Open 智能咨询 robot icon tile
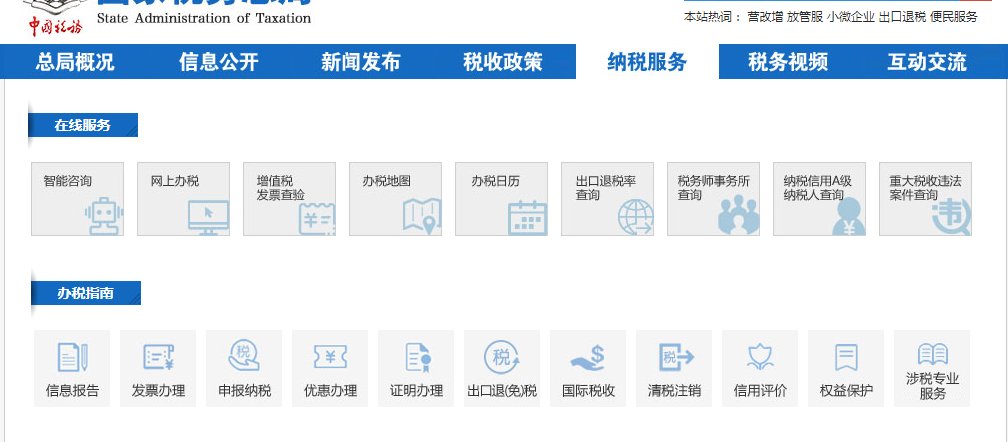Screen dimensions: 1008x442 77,199
